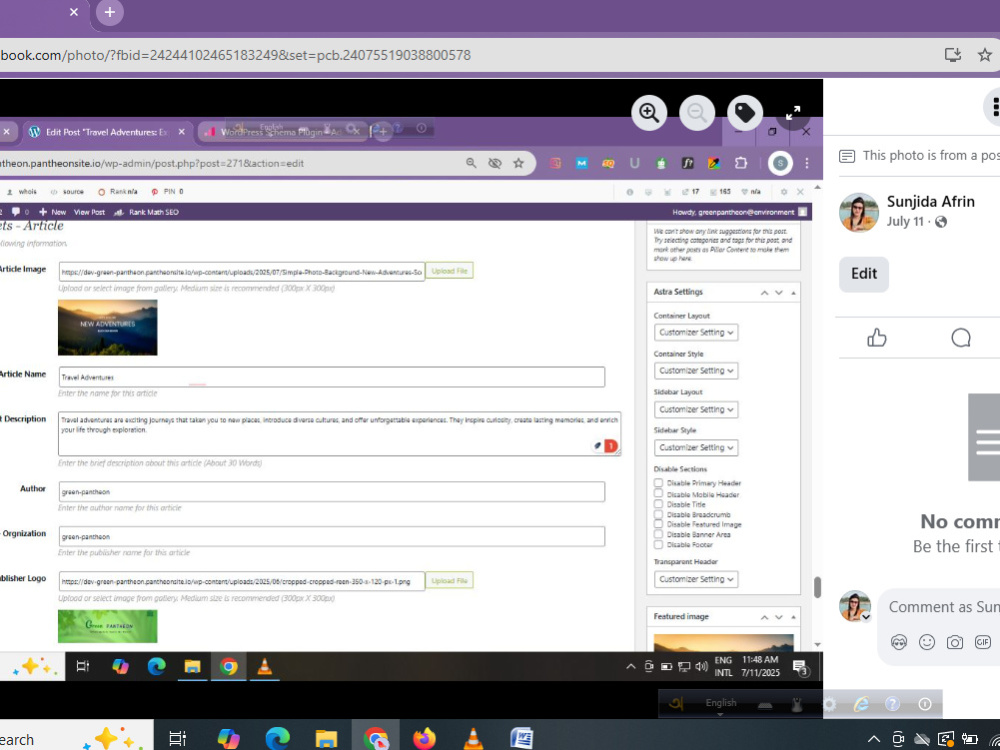
Task: Open the emoji picker in comment box
Action: point(927,642)
